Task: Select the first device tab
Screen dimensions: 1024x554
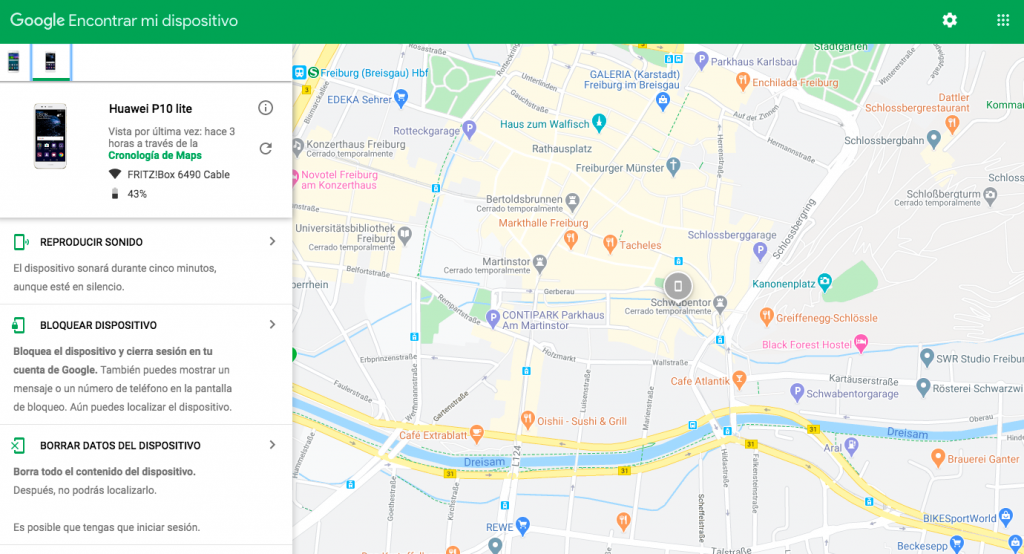Action: (14, 62)
